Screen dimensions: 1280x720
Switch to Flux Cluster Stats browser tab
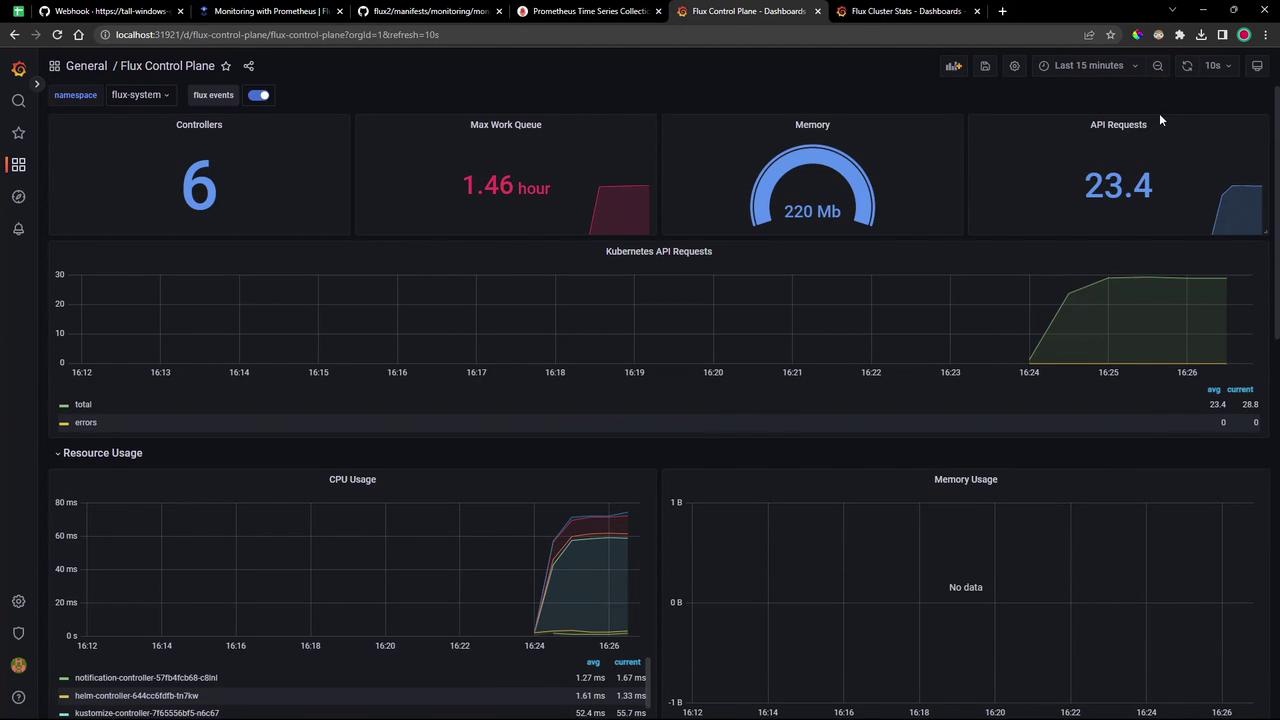(905, 11)
